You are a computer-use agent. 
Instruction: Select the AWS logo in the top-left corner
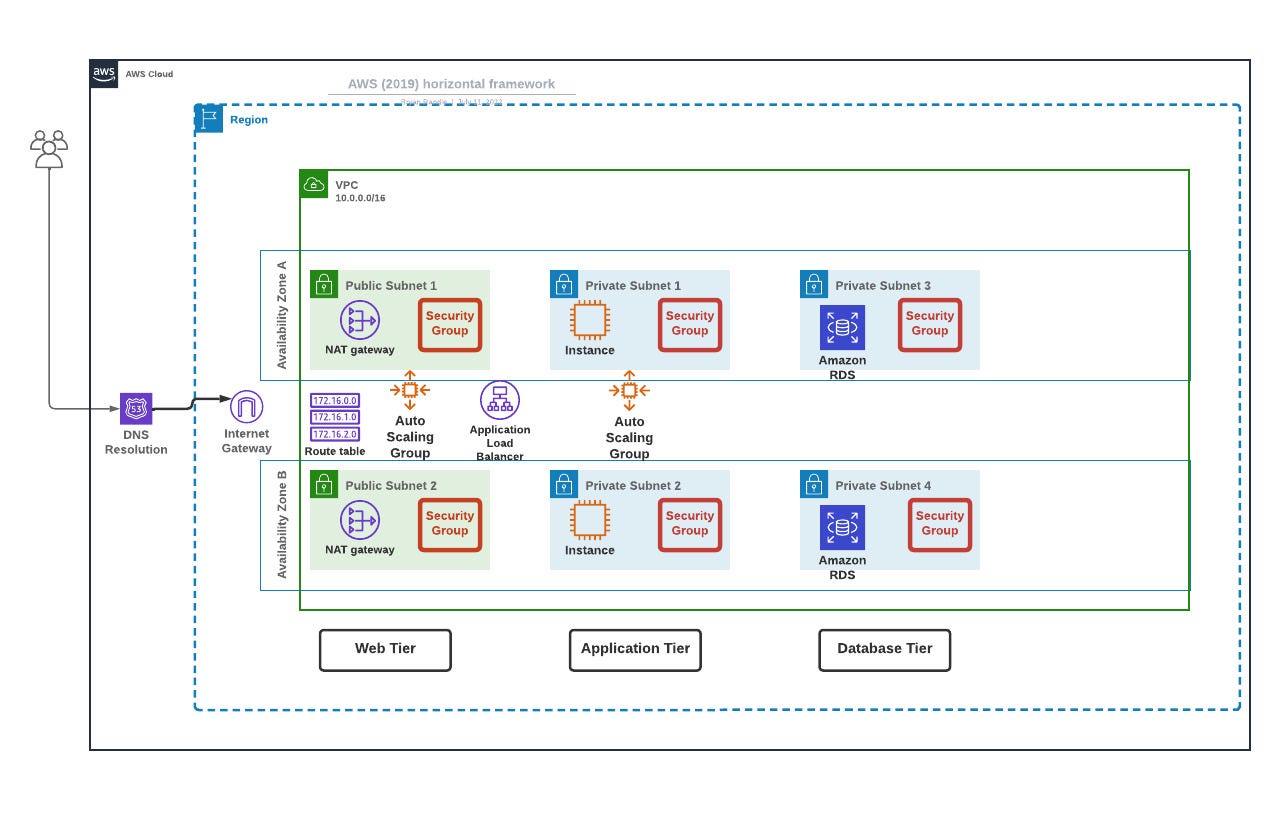click(104, 72)
